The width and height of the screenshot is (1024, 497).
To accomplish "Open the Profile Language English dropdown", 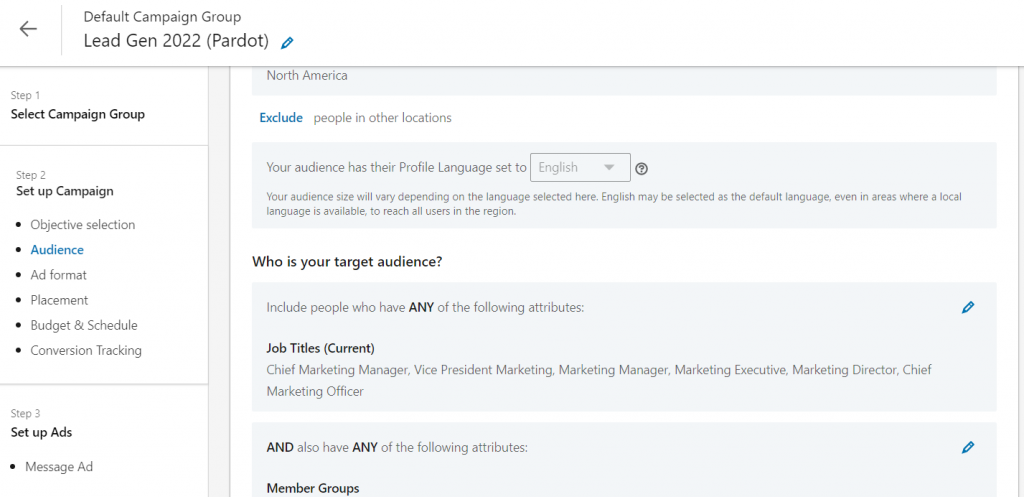I will 581,167.
